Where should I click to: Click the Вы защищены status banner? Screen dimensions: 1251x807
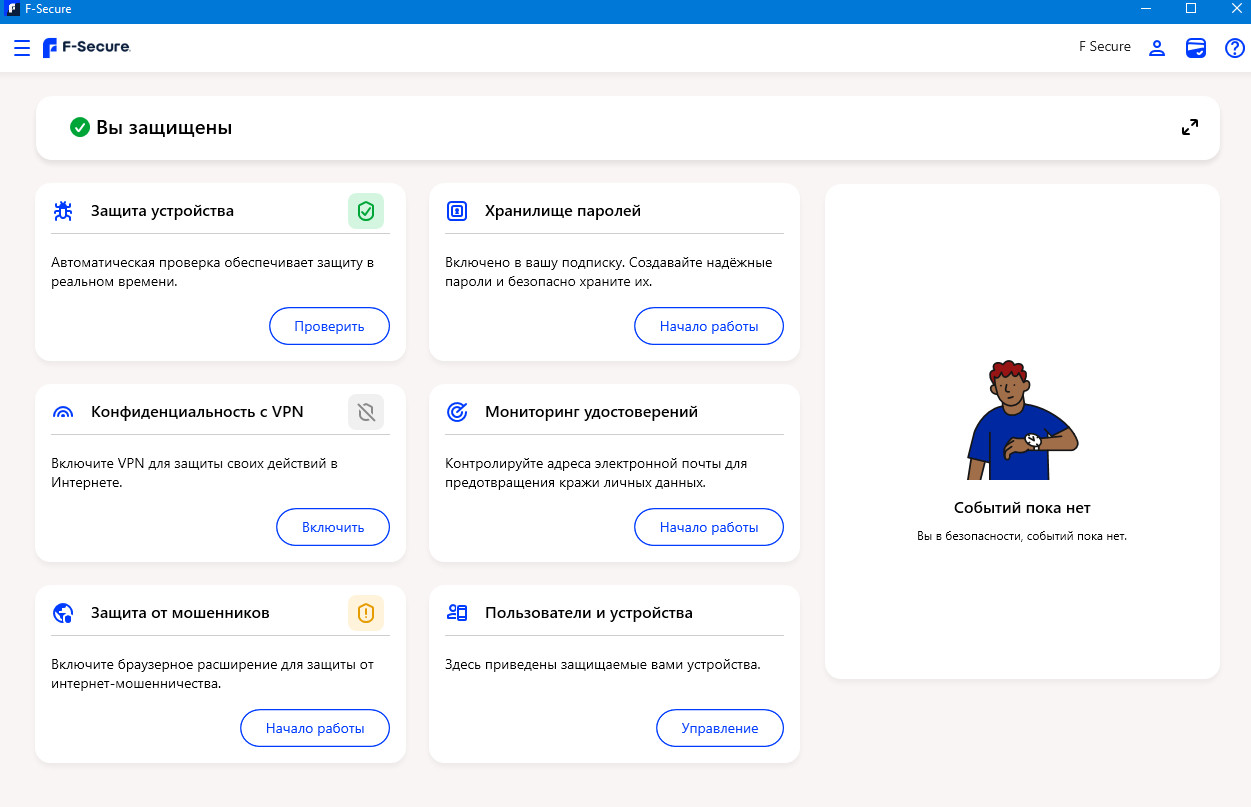coord(627,128)
